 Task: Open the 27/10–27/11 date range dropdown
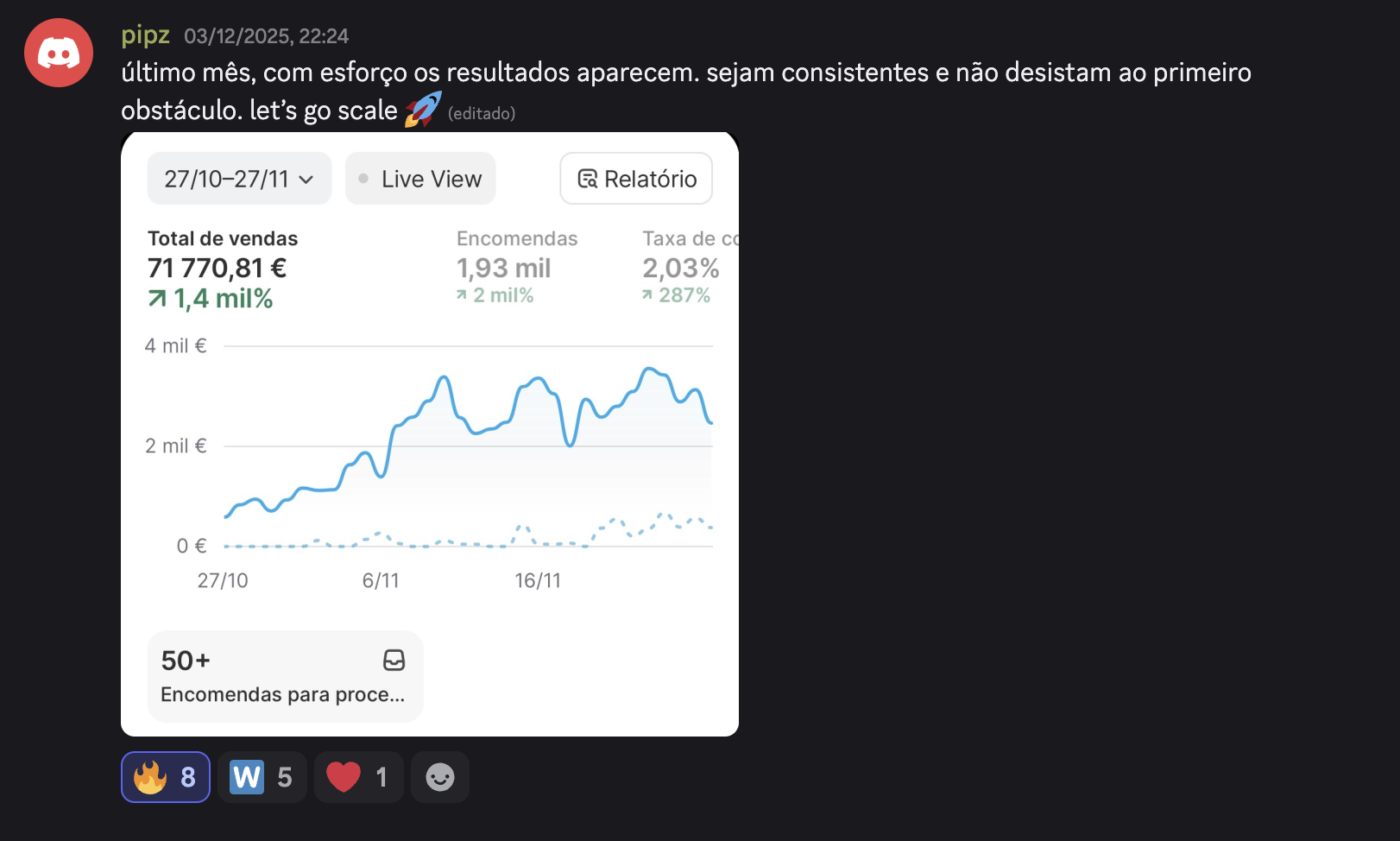238,179
